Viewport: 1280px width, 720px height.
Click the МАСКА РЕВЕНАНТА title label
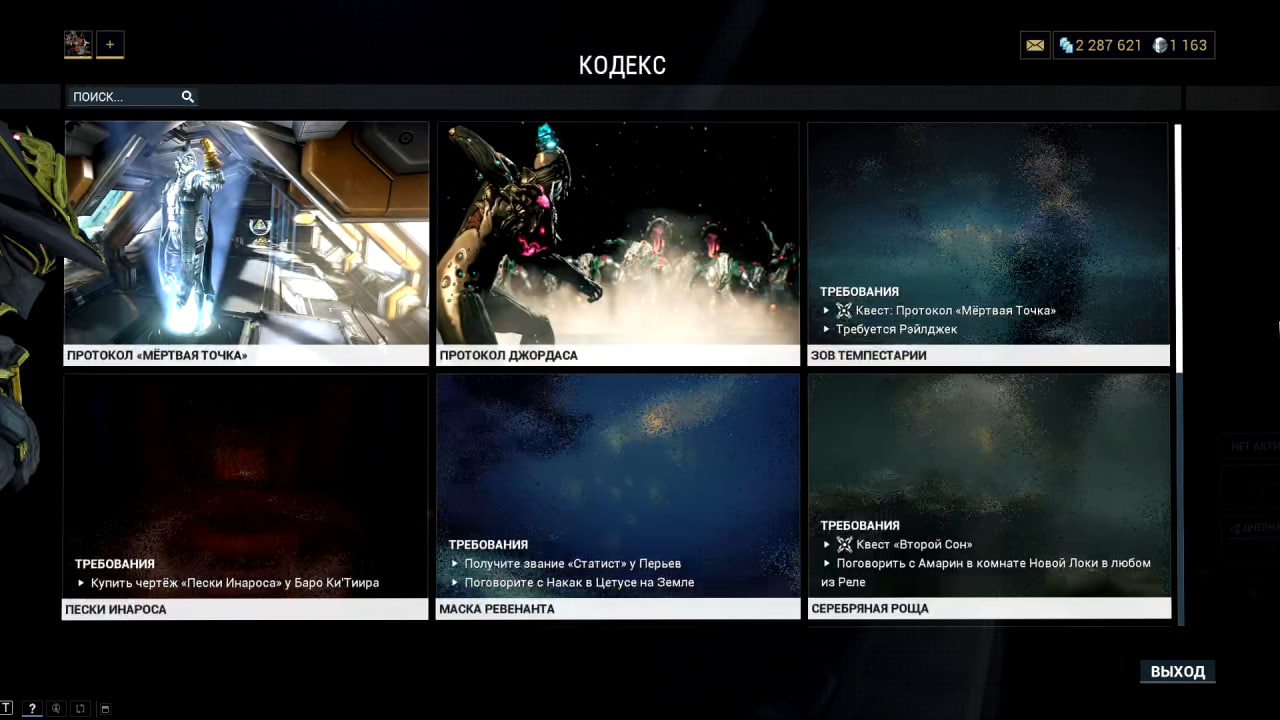click(497, 609)
